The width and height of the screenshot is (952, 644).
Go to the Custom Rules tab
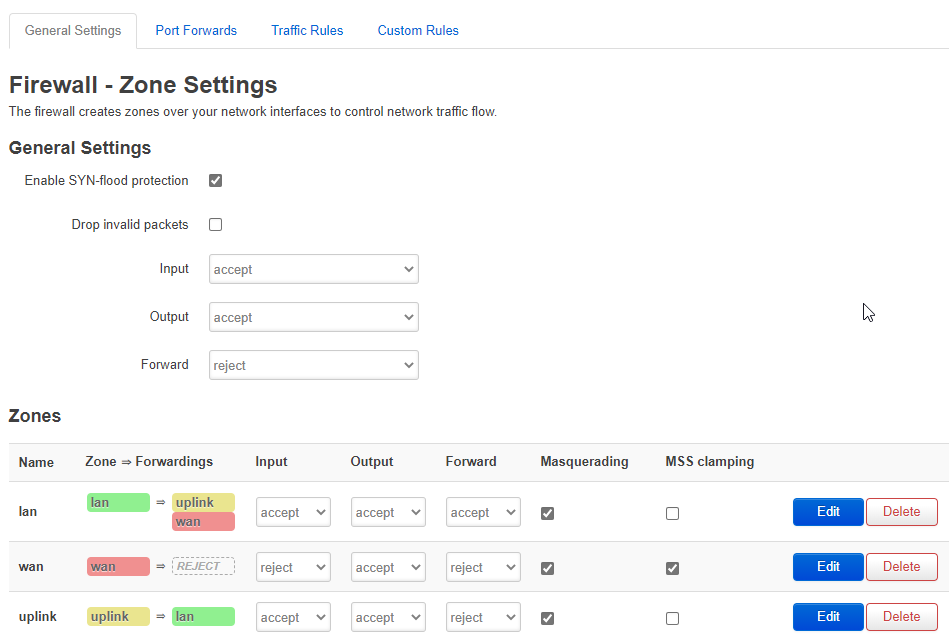point(418,30)
